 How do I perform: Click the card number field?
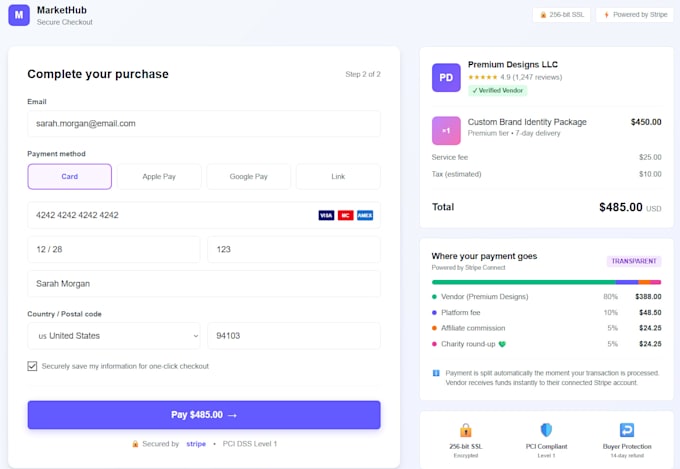[x=204, y=215]
